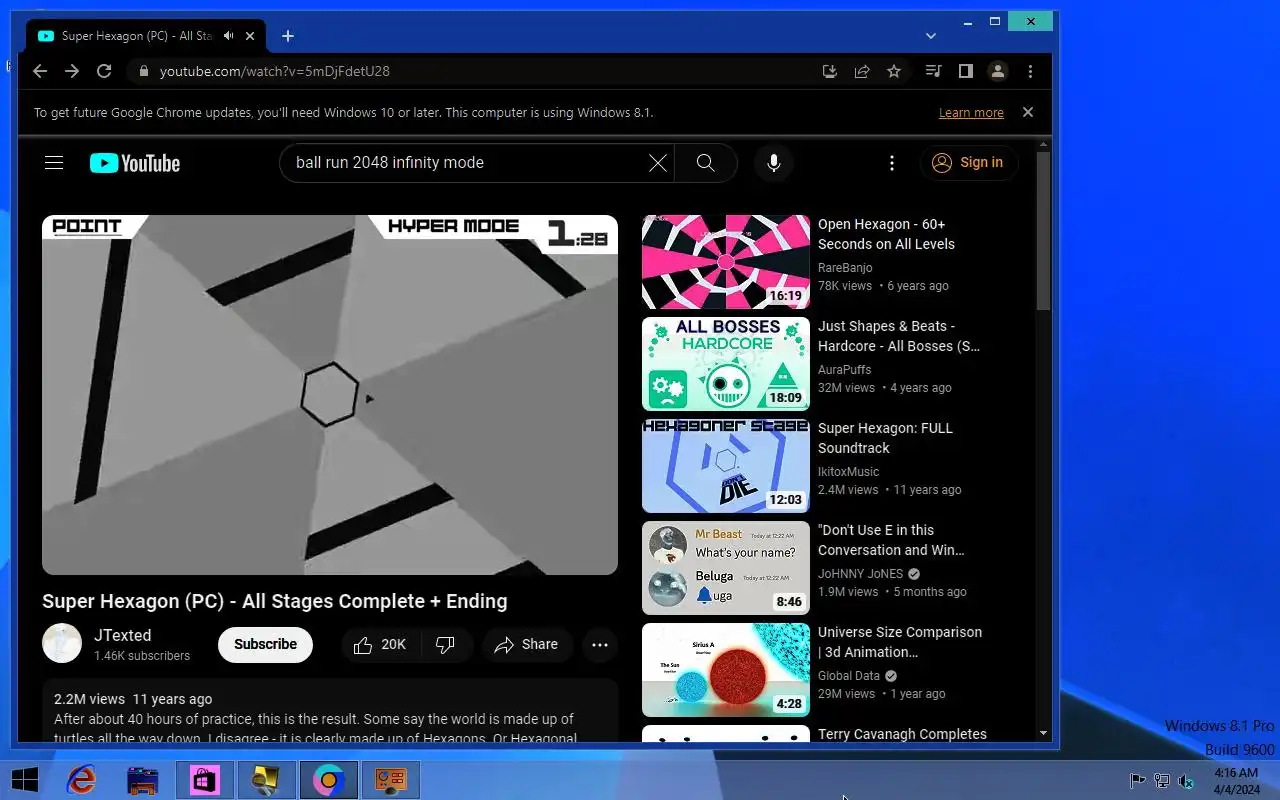Image resolution: width=1280 pixels, height=800 pixels.
Task: Dislike the video with thumbs down
Action: pos(446,645)
